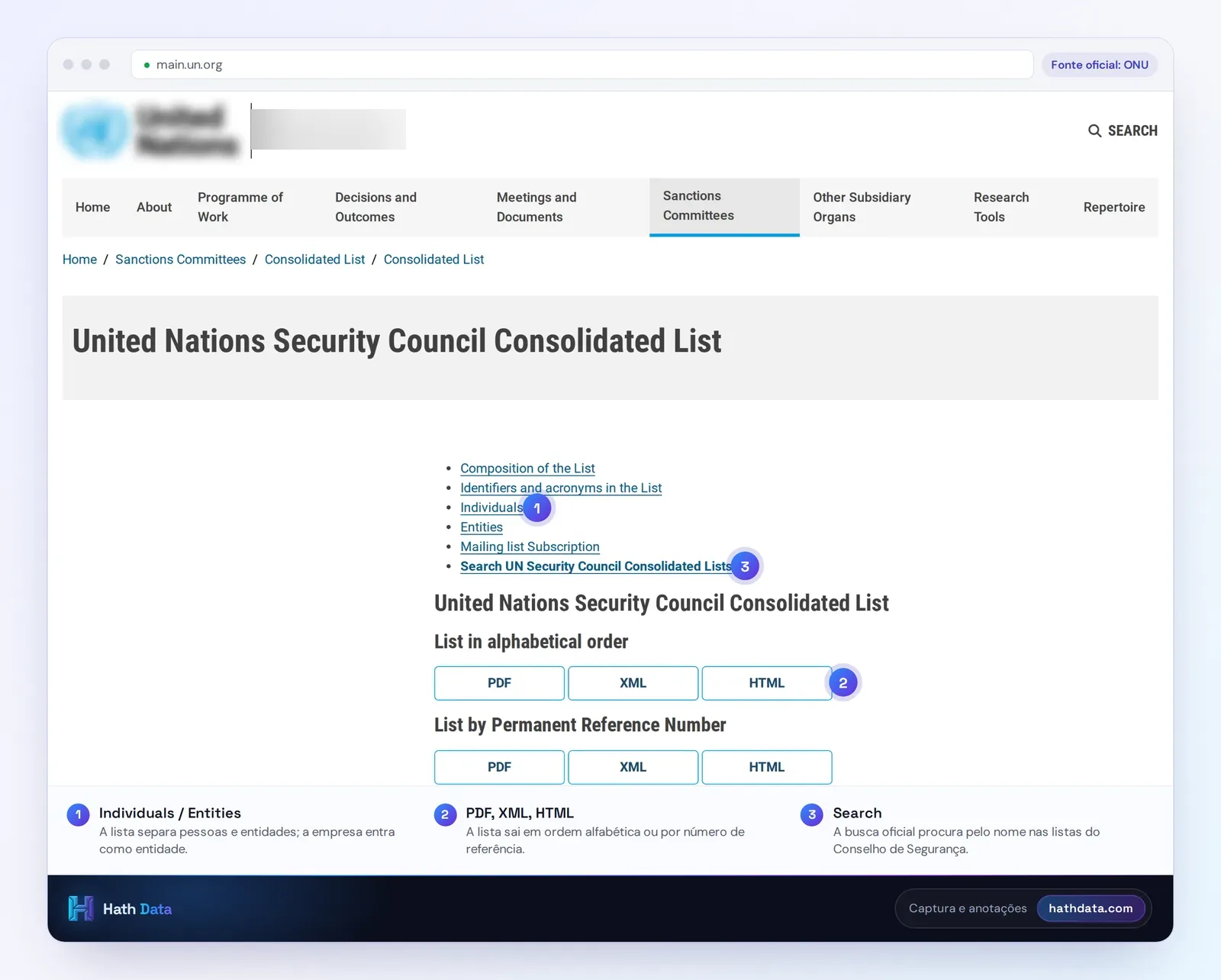This screenshot has width=1221, height=980.
Task: Click the main.un.org address bar
Action: click(582, 65)
